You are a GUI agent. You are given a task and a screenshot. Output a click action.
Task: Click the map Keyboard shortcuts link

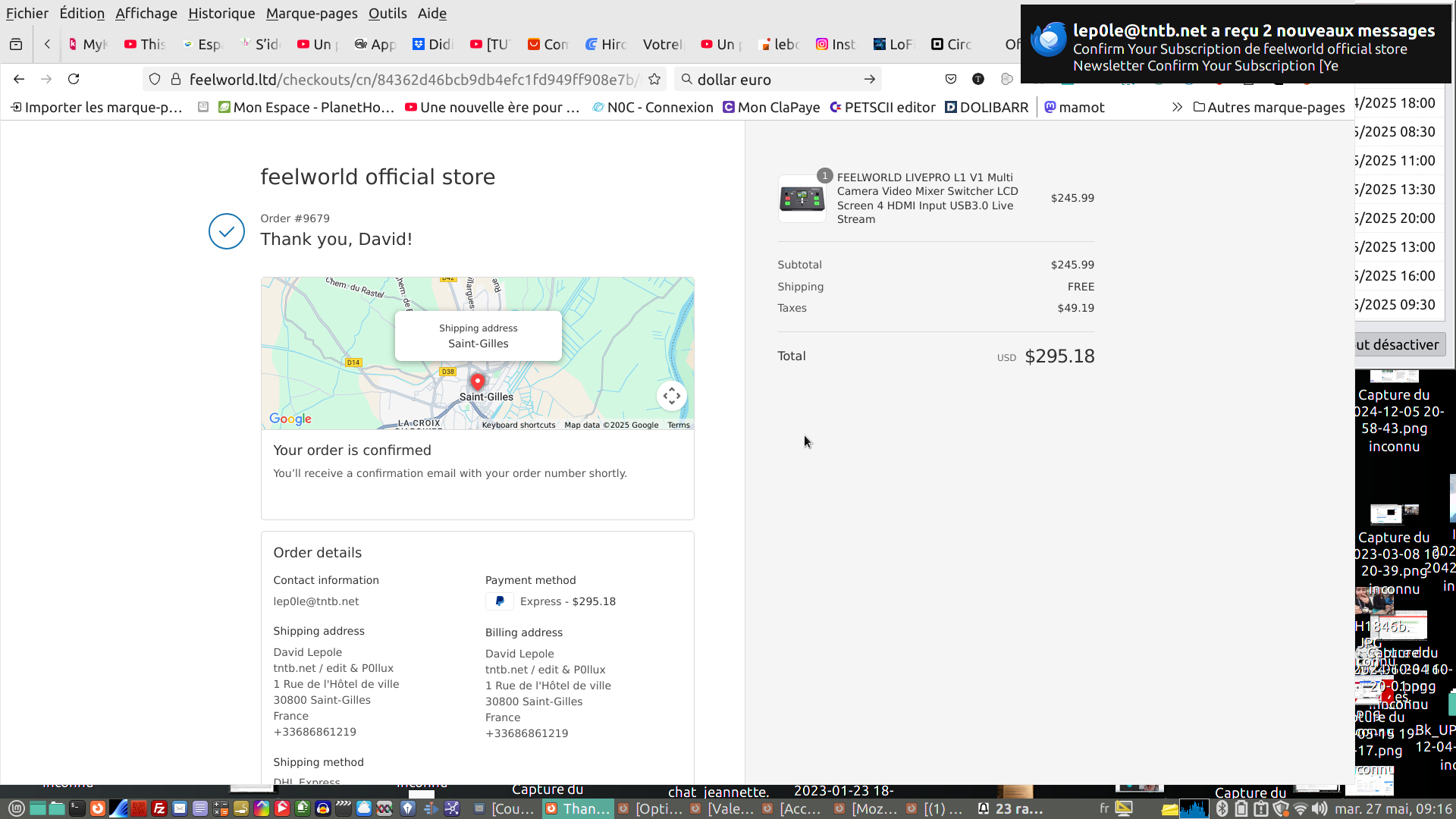pos(519,425)
